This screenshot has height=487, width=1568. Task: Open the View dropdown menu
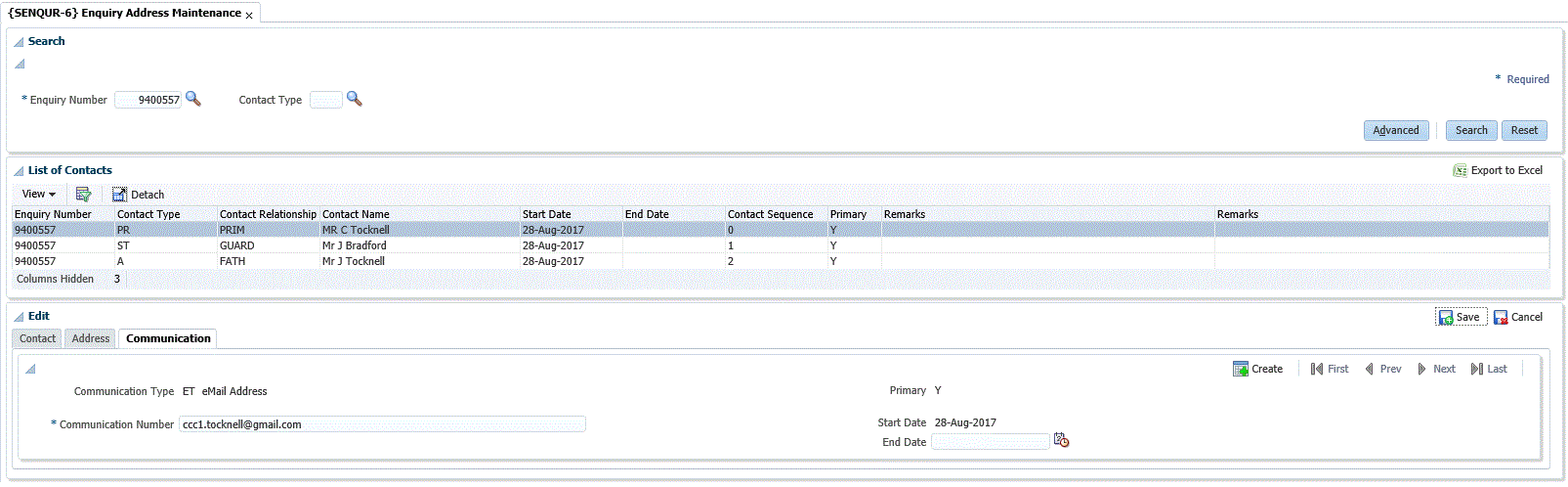[x=39, y=194]
